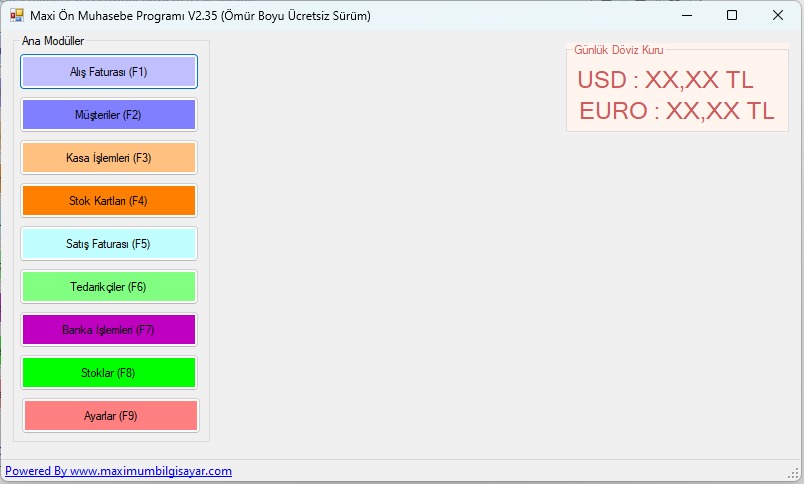This screenshot has height=484, width=804.
Task: Minimize the Maxi Ön Muhasebe window
Action: pos(686,15)
